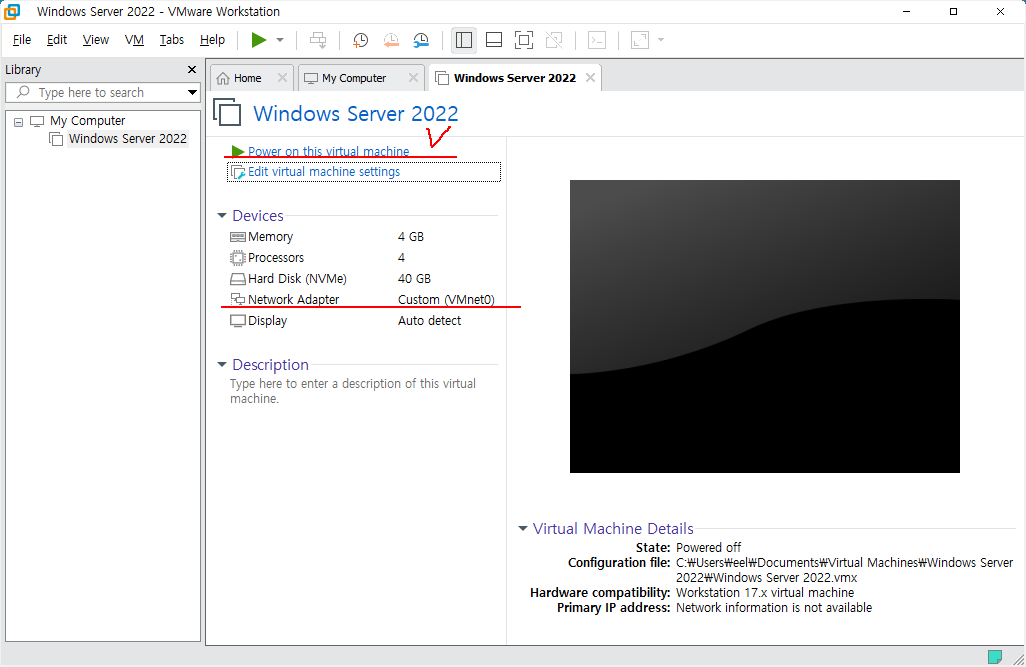Image resolution: width=1026 pixels, height=667 pixels.
Task: Click the Display device row
Action: click(361, 321)
